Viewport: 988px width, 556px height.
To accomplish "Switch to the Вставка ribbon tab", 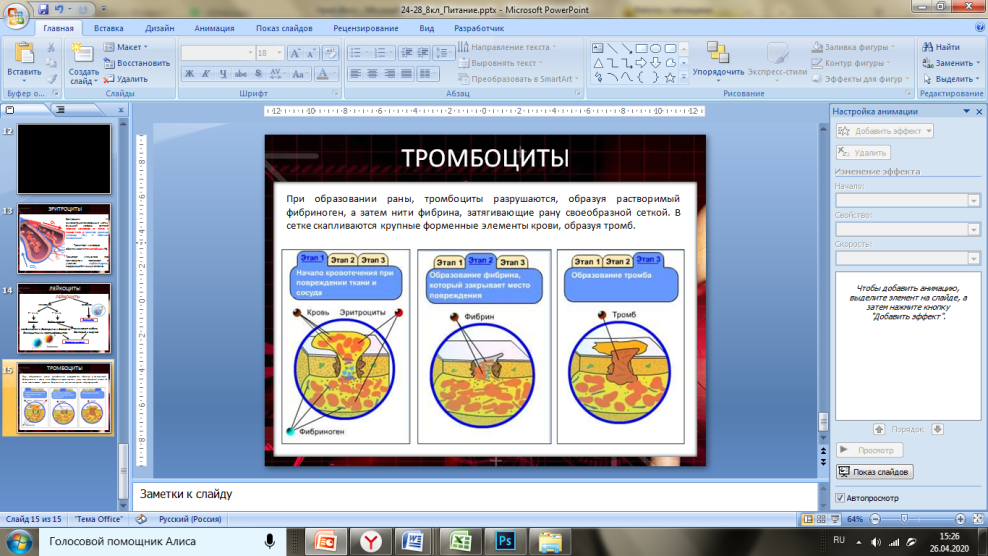I will [x=108, y=29].
